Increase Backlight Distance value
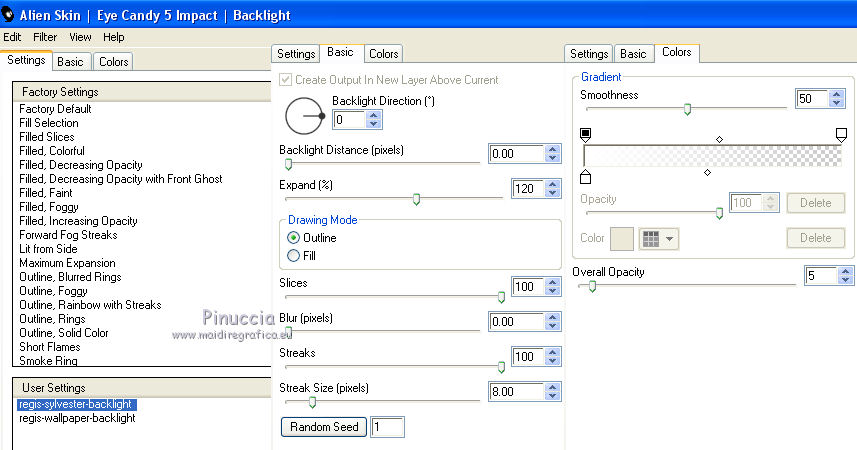857x450 pixels. pos(553,149)
